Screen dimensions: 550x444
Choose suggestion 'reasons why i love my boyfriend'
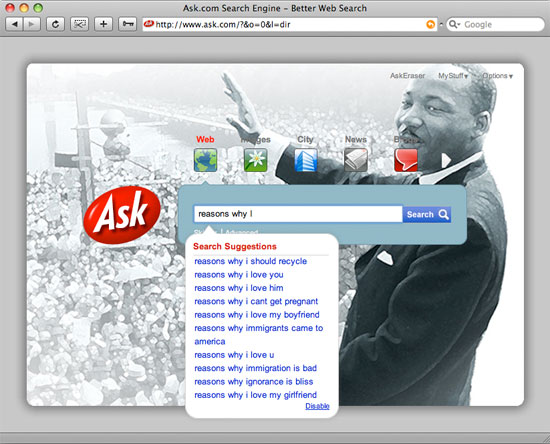point(257,315)
